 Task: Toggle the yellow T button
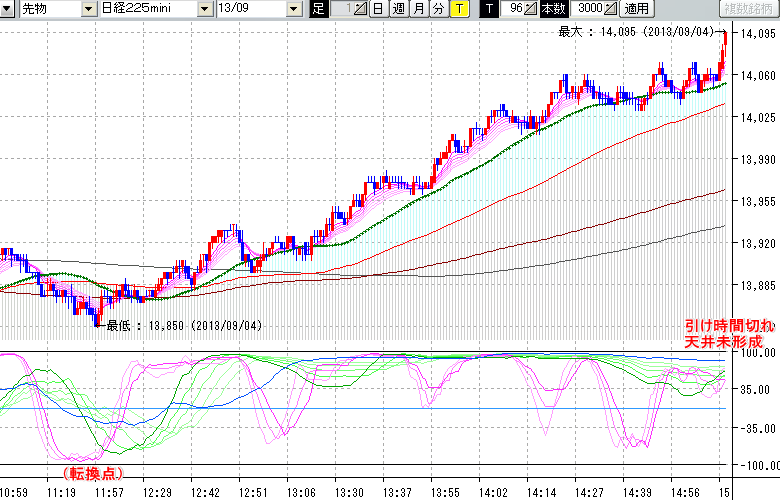(458, 9)
